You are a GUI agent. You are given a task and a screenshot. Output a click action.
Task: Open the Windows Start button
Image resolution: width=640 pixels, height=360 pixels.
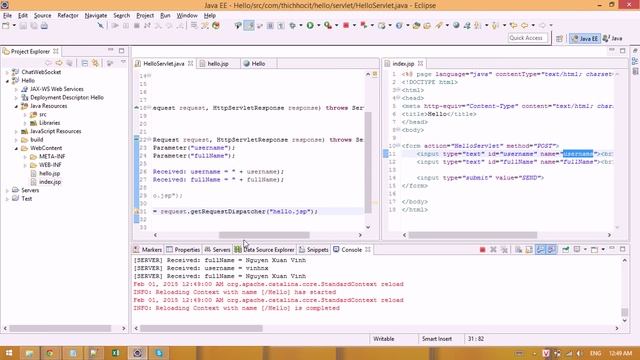coord(8,353)
